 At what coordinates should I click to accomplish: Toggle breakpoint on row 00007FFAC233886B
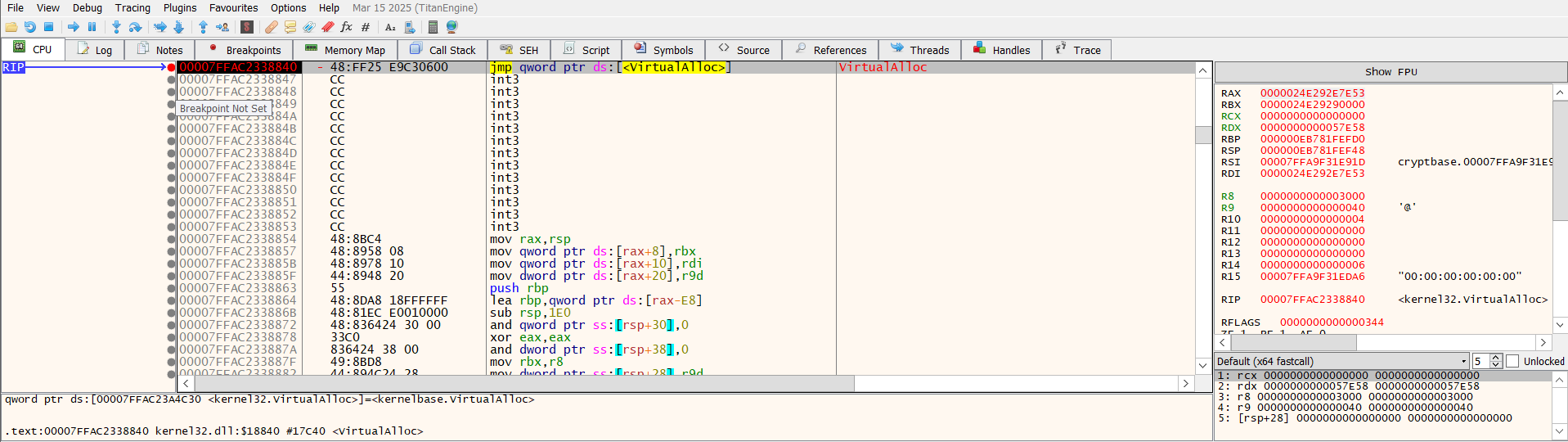171,313
